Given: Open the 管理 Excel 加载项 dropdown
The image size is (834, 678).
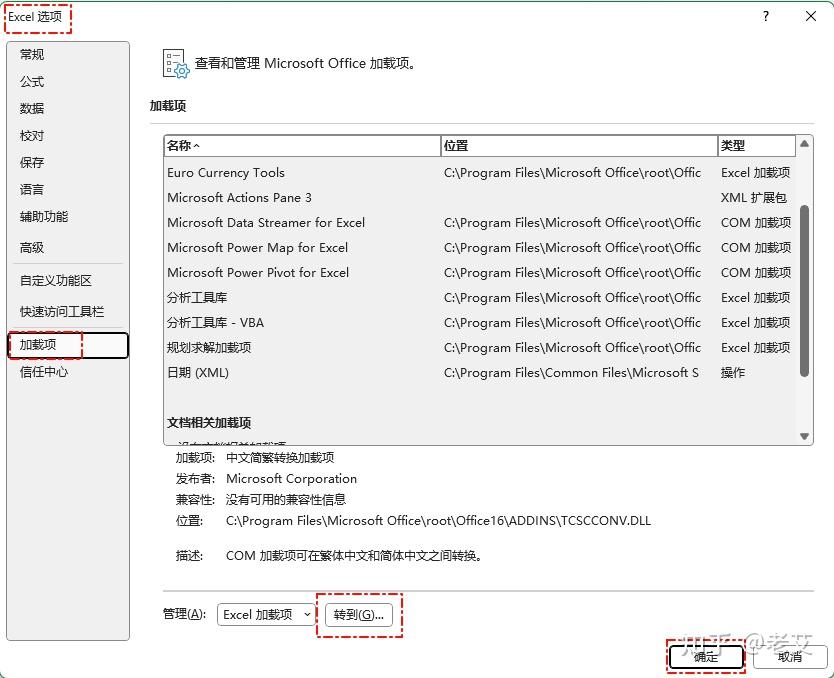Looking at the screenshot, I should coord(265,616).
